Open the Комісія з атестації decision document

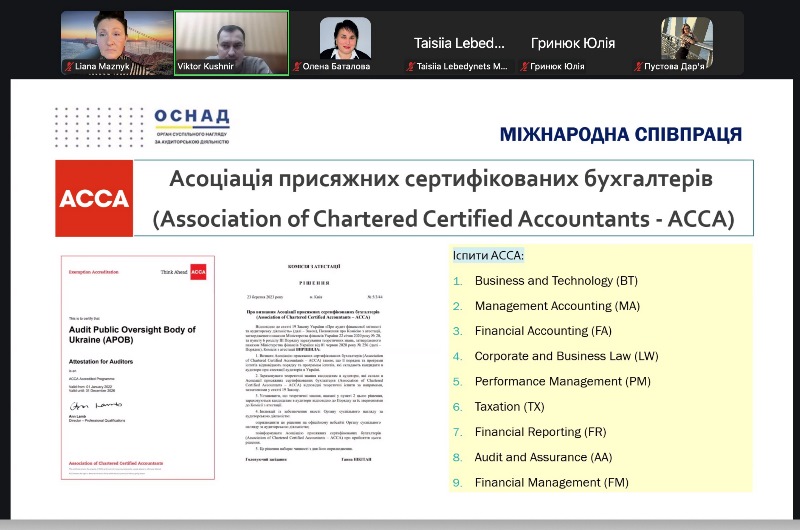tap(314, 362)
